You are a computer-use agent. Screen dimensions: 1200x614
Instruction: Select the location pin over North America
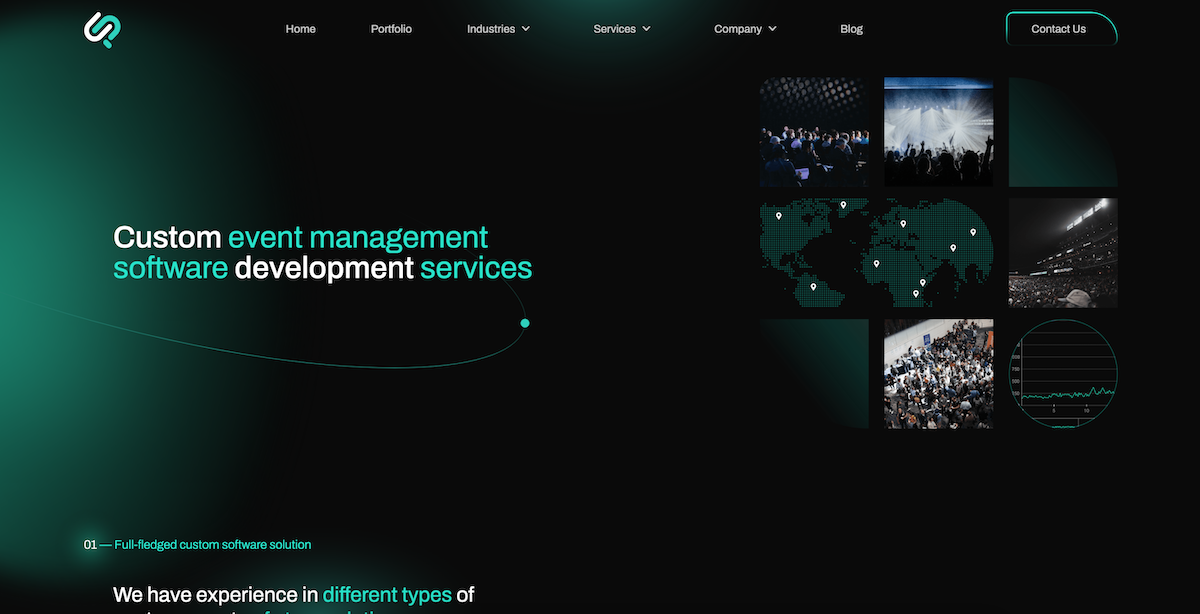coord(779,216)
